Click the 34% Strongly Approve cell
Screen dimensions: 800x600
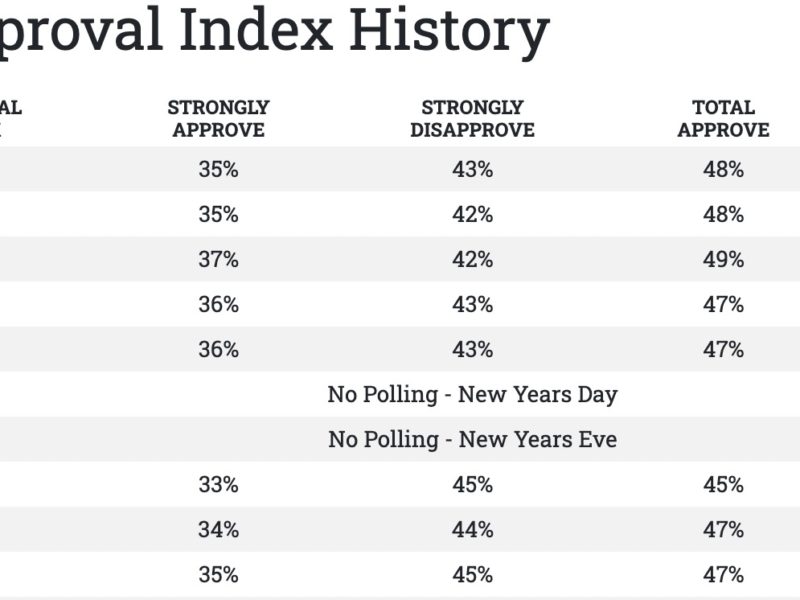[218, 529]
